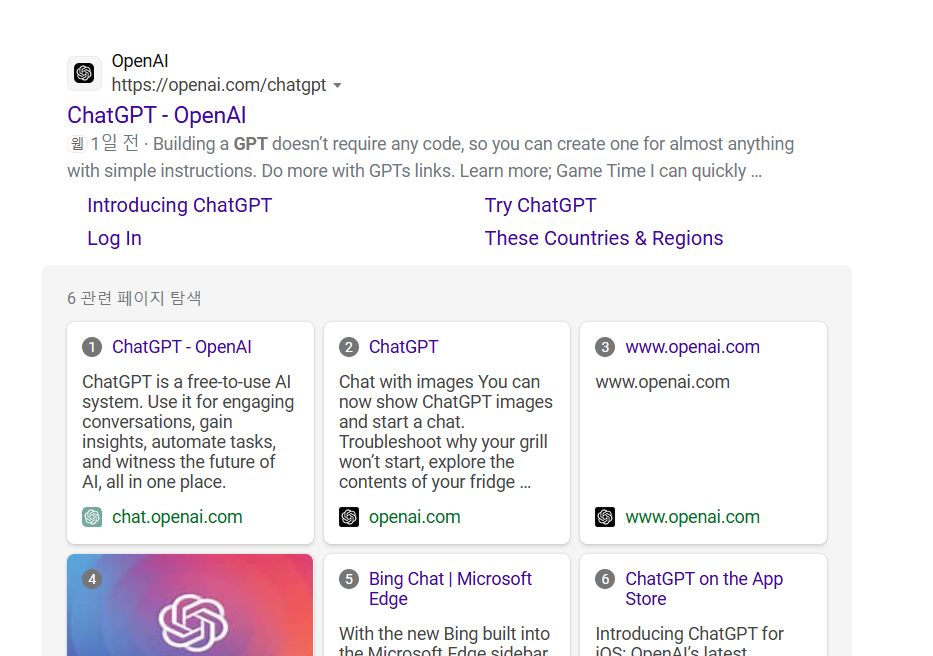This screenshot has width=933, height=656.
Task: Click the 'Building a GPT doesn't require' snippet
Action: 431,157
